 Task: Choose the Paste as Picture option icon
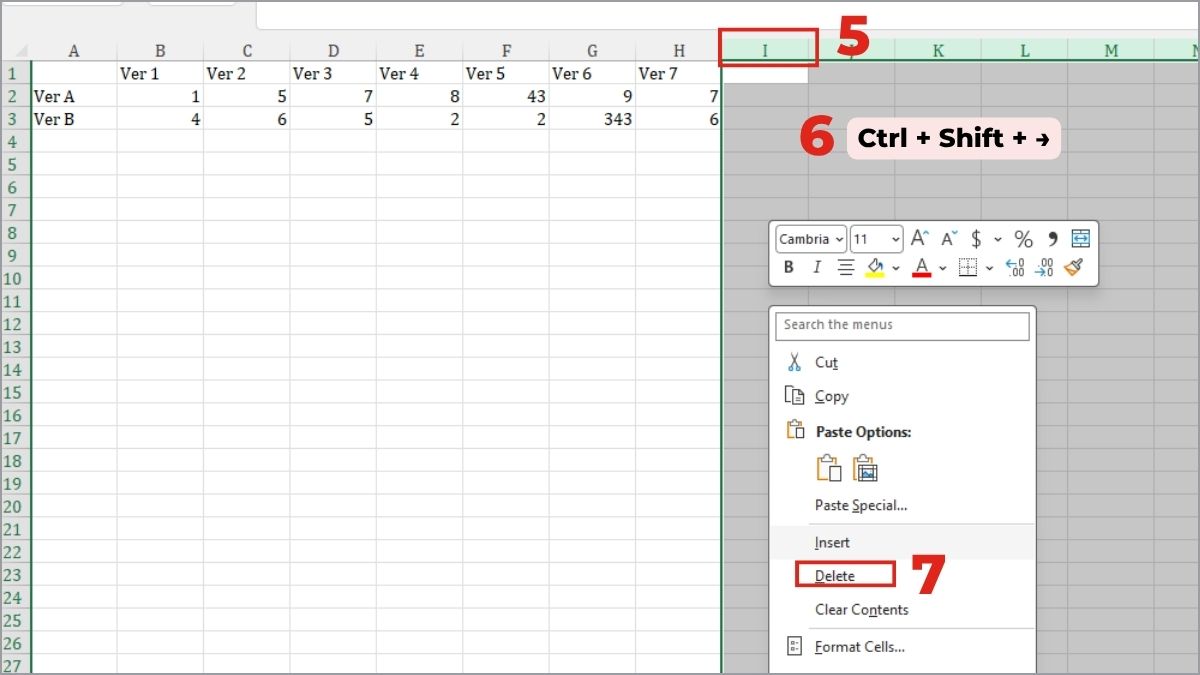tap(865, 468)
